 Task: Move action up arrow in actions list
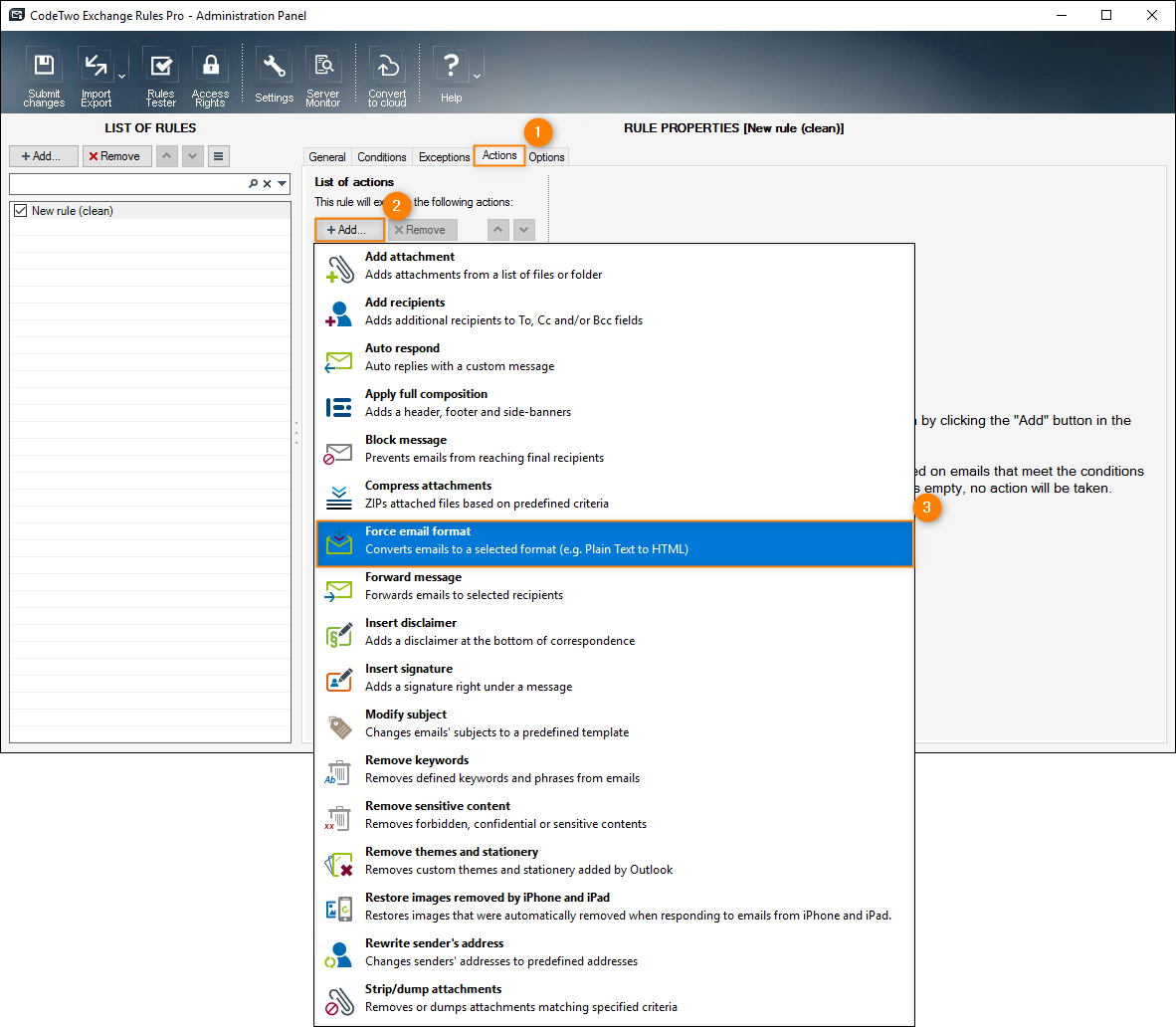click(x=498, y=230)
